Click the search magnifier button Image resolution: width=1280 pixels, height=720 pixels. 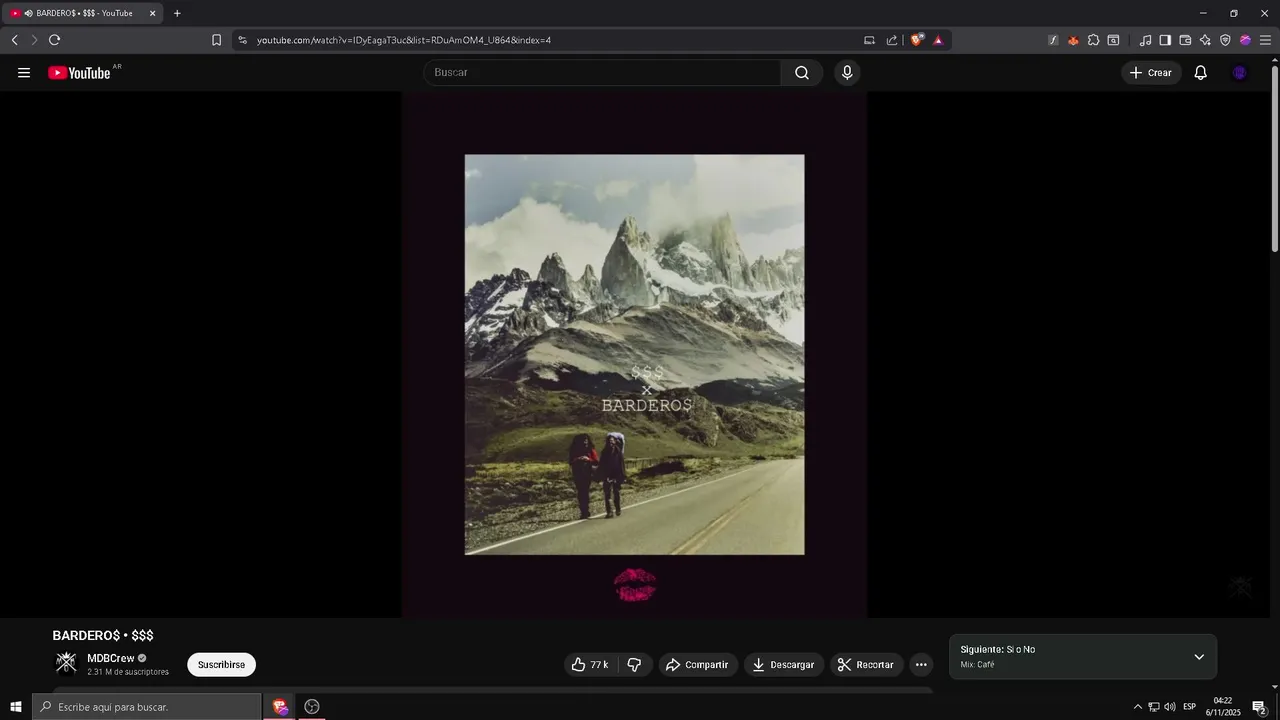click(x=802, y=73)
